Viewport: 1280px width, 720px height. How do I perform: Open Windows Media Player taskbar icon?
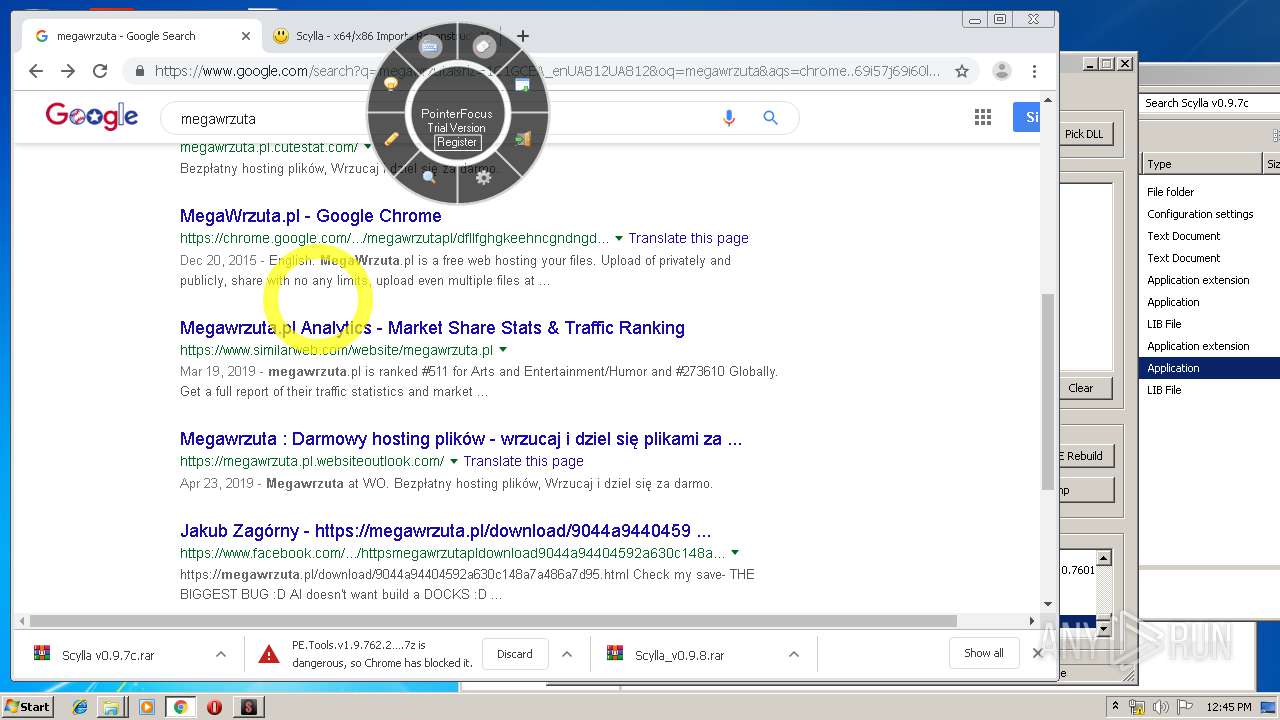tap(147, 707)
